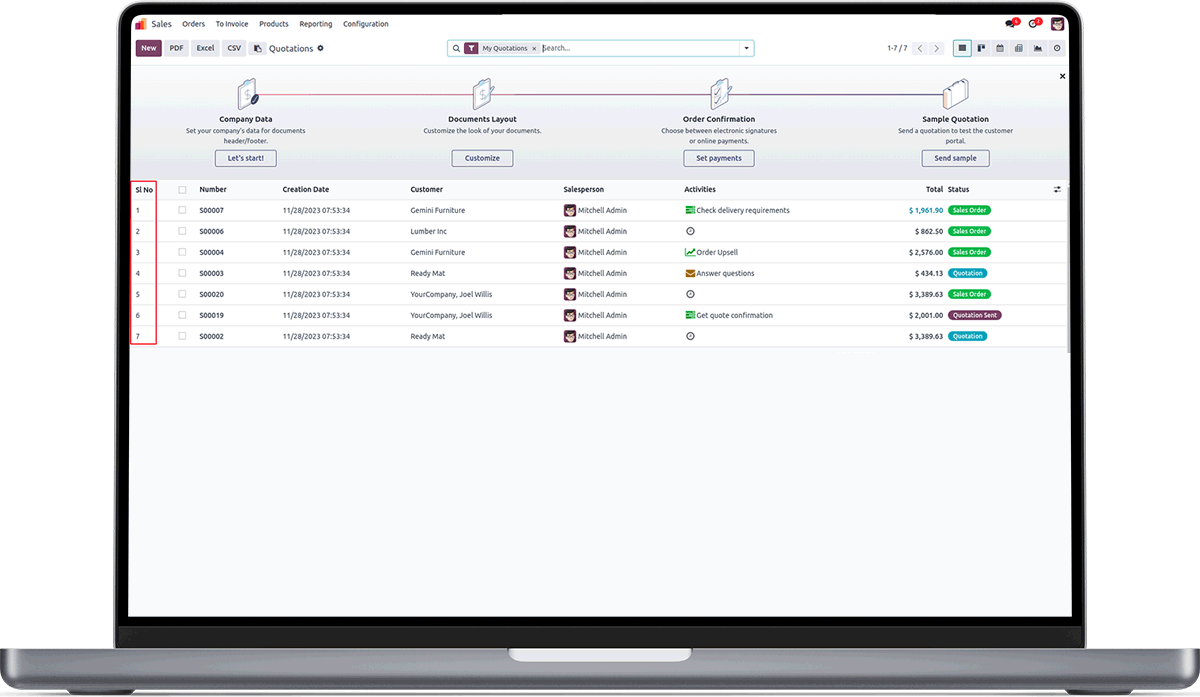Open the Quotations gear actions menu
The width and height of the screenshot is (1200, 697).
pyautogui.click(x=321, y=48)
